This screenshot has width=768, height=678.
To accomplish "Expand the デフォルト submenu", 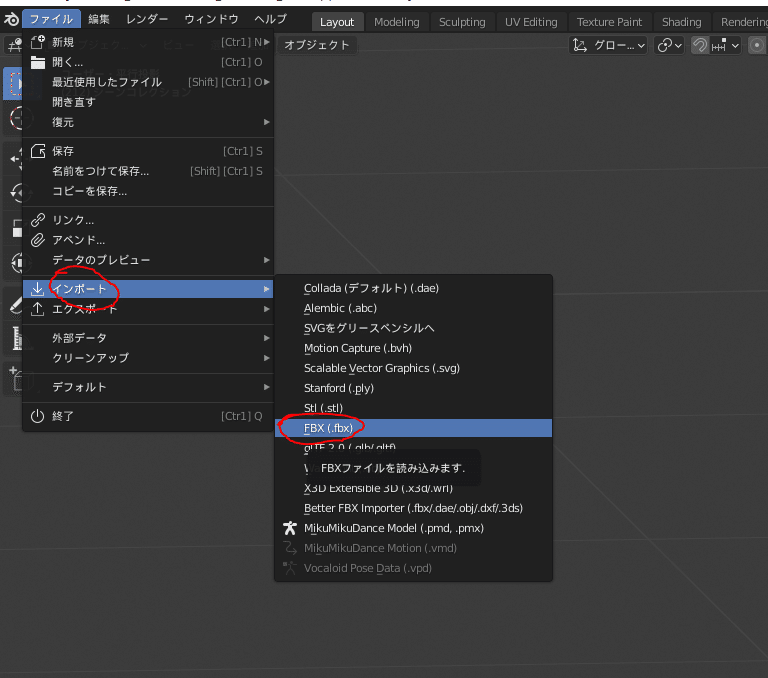I will click(148, 387).
